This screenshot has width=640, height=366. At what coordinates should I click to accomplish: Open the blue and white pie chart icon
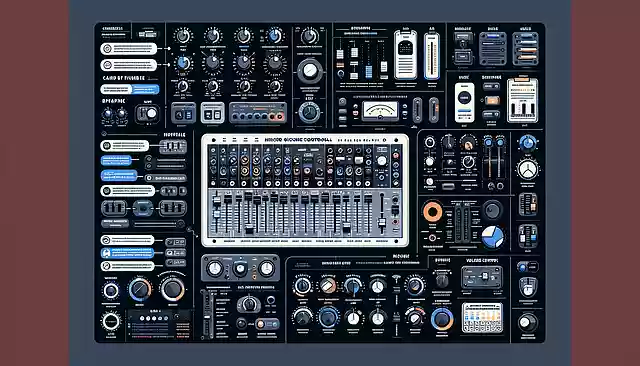click(493, 237)
